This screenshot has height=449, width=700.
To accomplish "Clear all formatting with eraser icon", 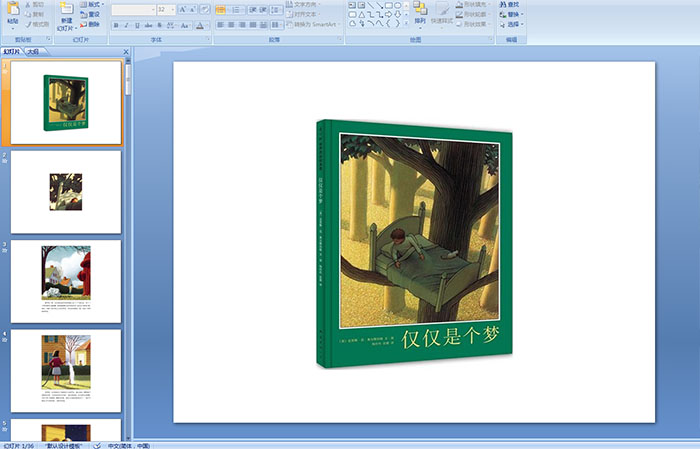I will click(205, 9).
